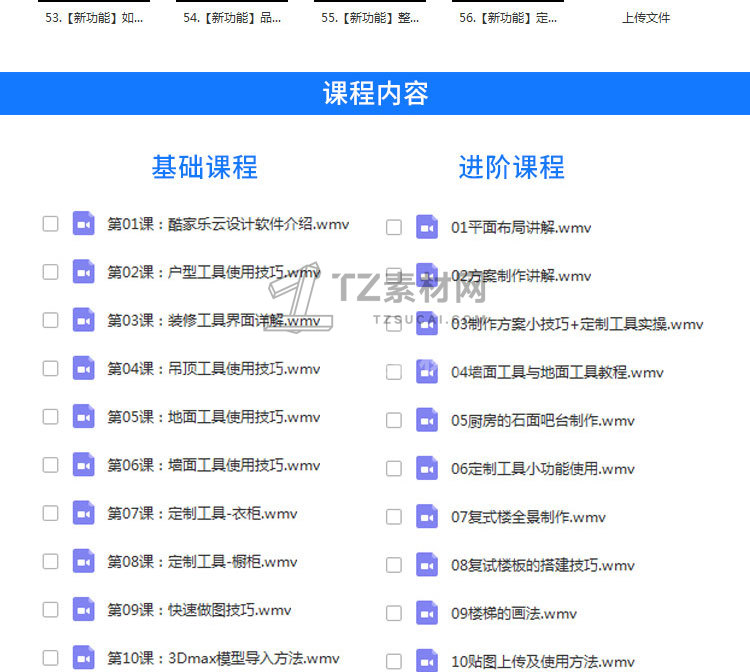Select file 第05课：地面工具使用技巧.wmv
This screenshot has height=672, width=750.
(214, 417)
